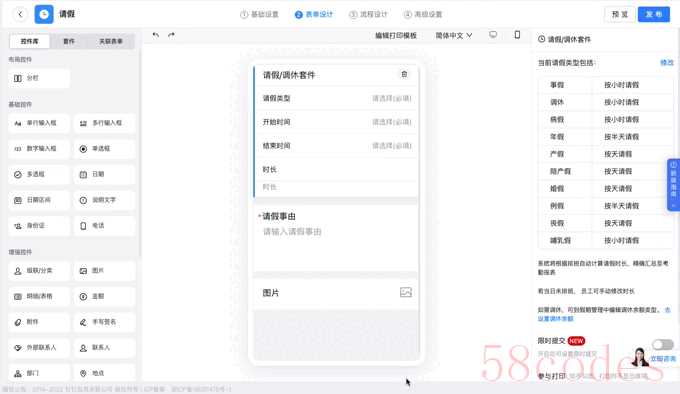Viewport: 680px width, 394px height.
Task: Select the 时长 field in form
Action: [x=337, y=178]
